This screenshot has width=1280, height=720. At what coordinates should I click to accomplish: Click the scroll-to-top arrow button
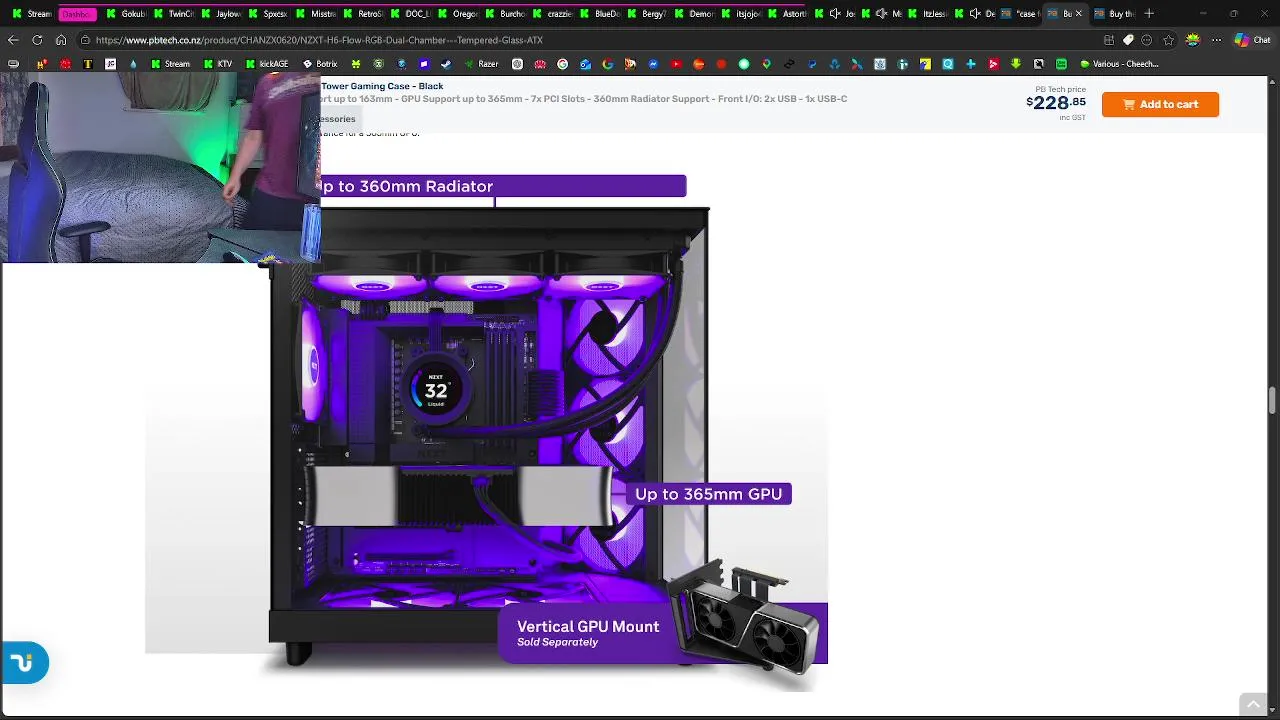click(x=1253, y=705)
